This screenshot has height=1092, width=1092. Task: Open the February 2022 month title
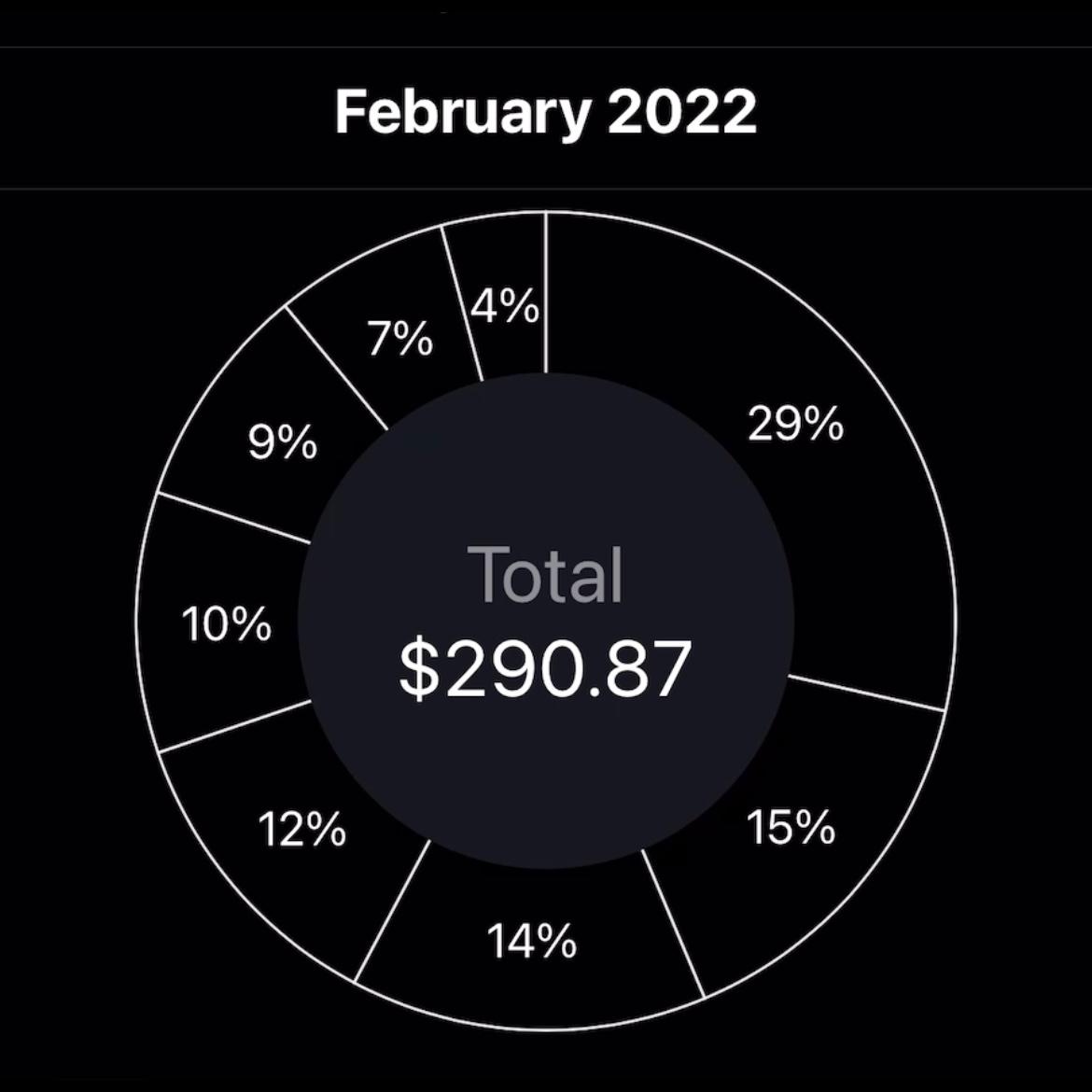point(545,113)
